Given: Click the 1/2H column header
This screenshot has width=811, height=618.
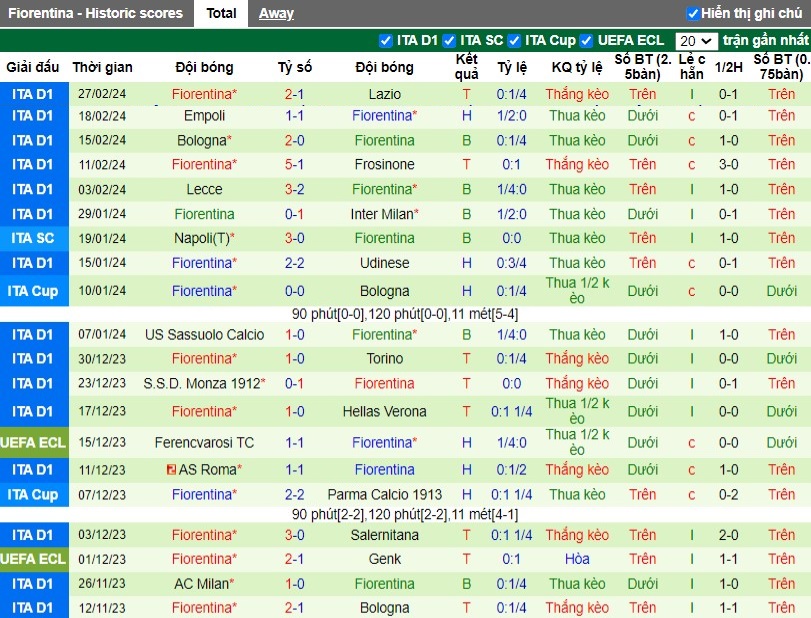Looking at the screenshot, I should point(728,67).
